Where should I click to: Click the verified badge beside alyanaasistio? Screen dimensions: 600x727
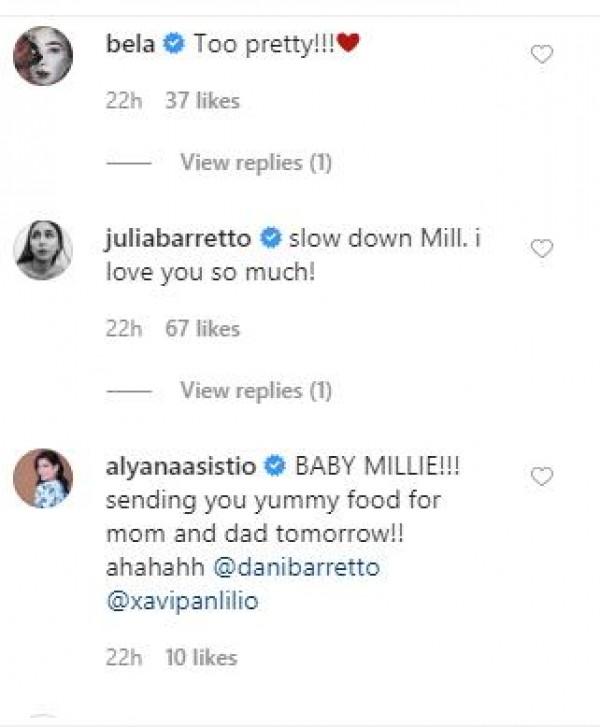(275, 467)
